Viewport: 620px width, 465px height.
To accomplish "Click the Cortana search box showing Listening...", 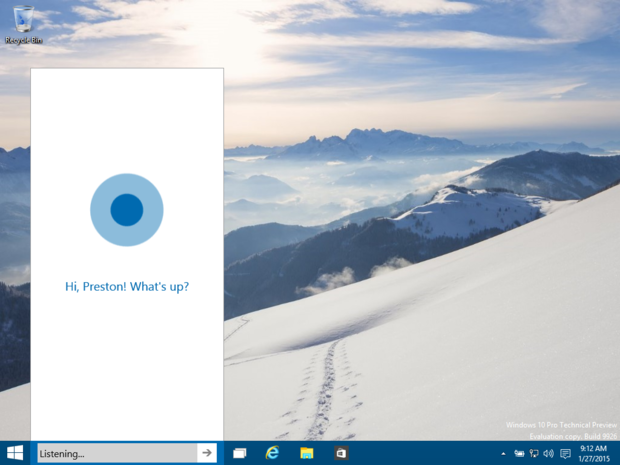I will tap(117, 453).
